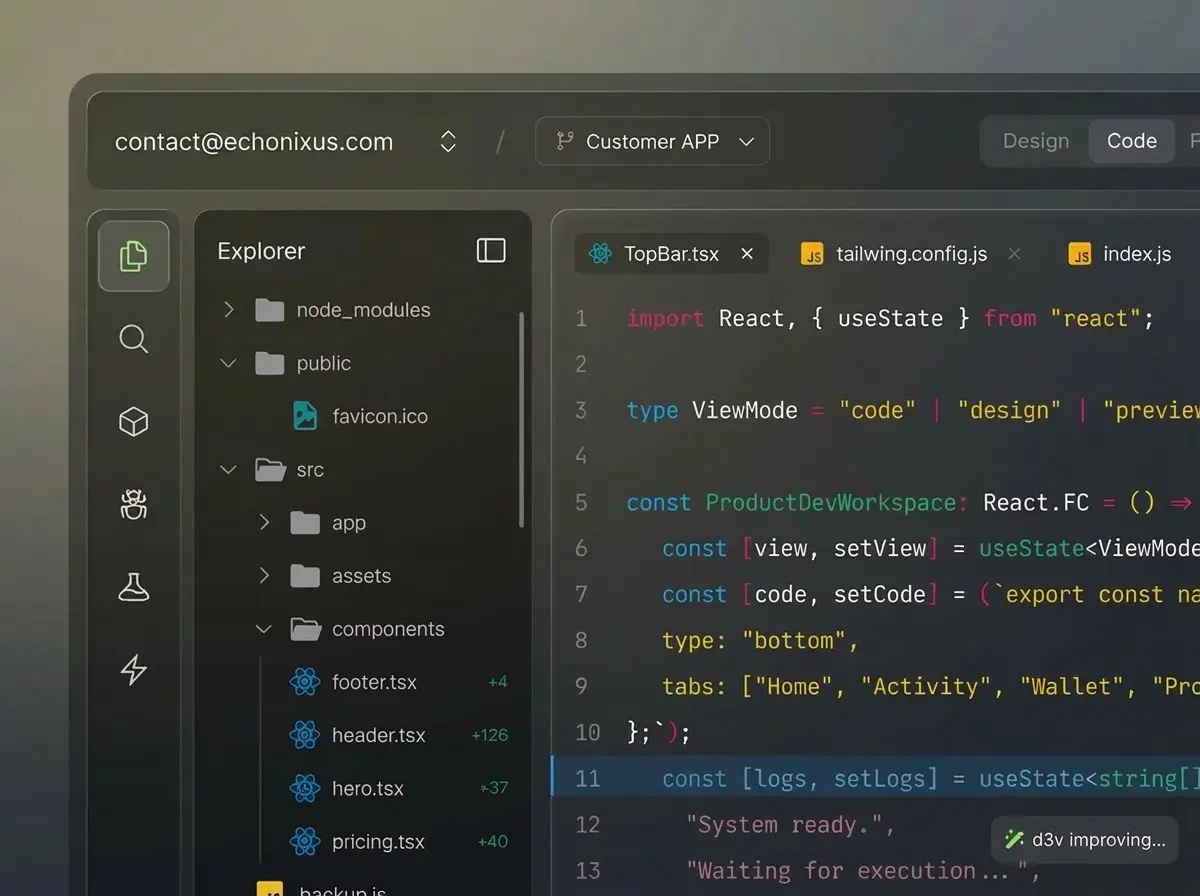
Task: Click the app folder icon
Action: 305,523
